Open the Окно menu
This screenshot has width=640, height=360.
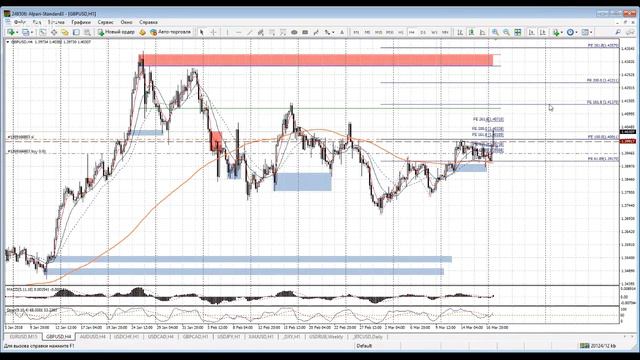coord(126,22)
